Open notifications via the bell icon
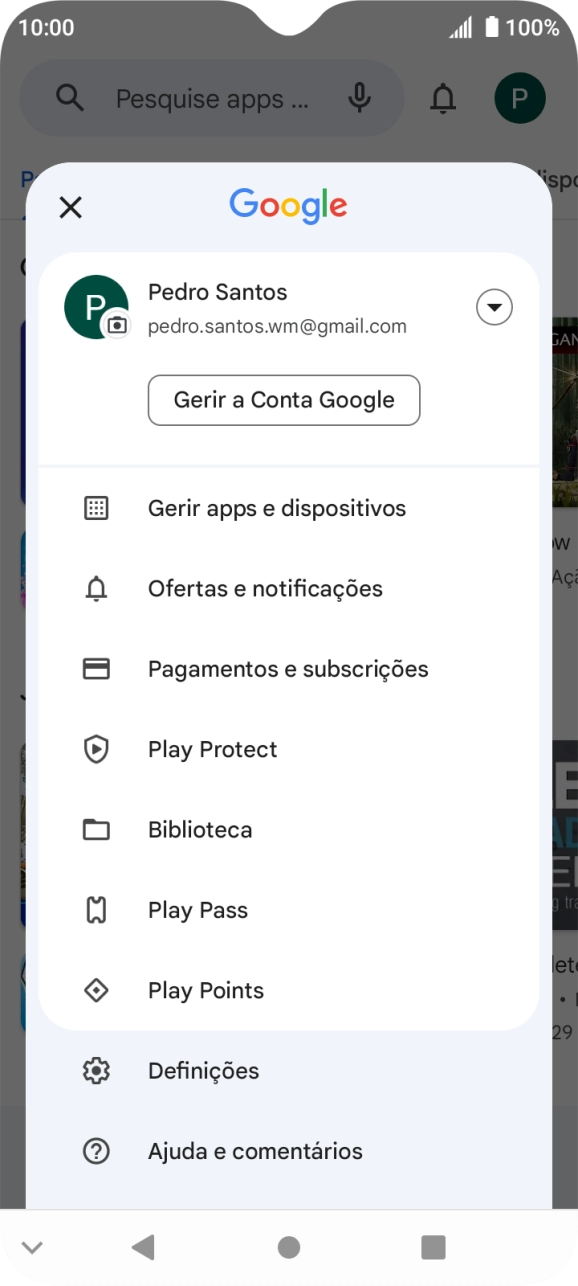This screenshot has width=578, height=1286. pos(443,97)
